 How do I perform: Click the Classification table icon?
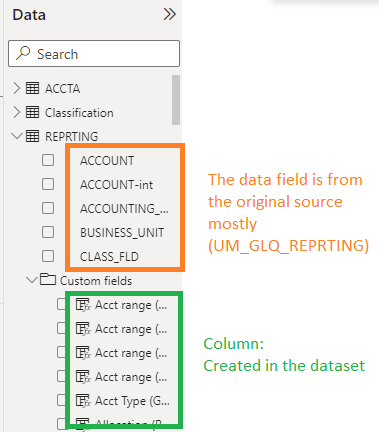tap(32, 112)
